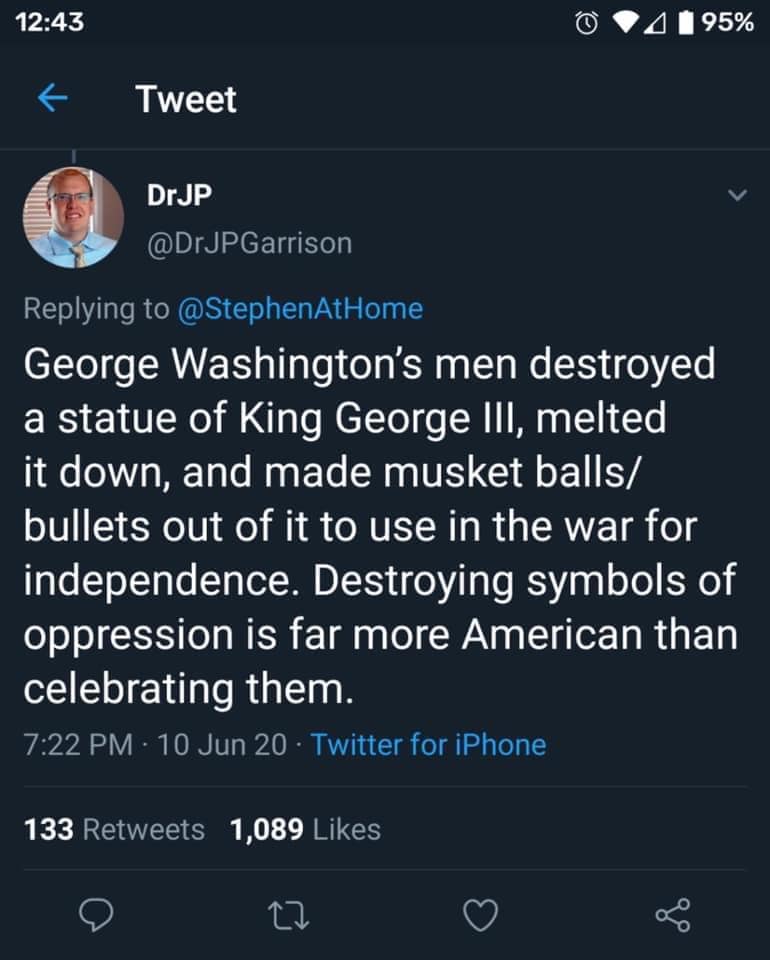This screenshot has width=770, height=960.
Task: Tap the DrJP display name
Action: (179, 194)
